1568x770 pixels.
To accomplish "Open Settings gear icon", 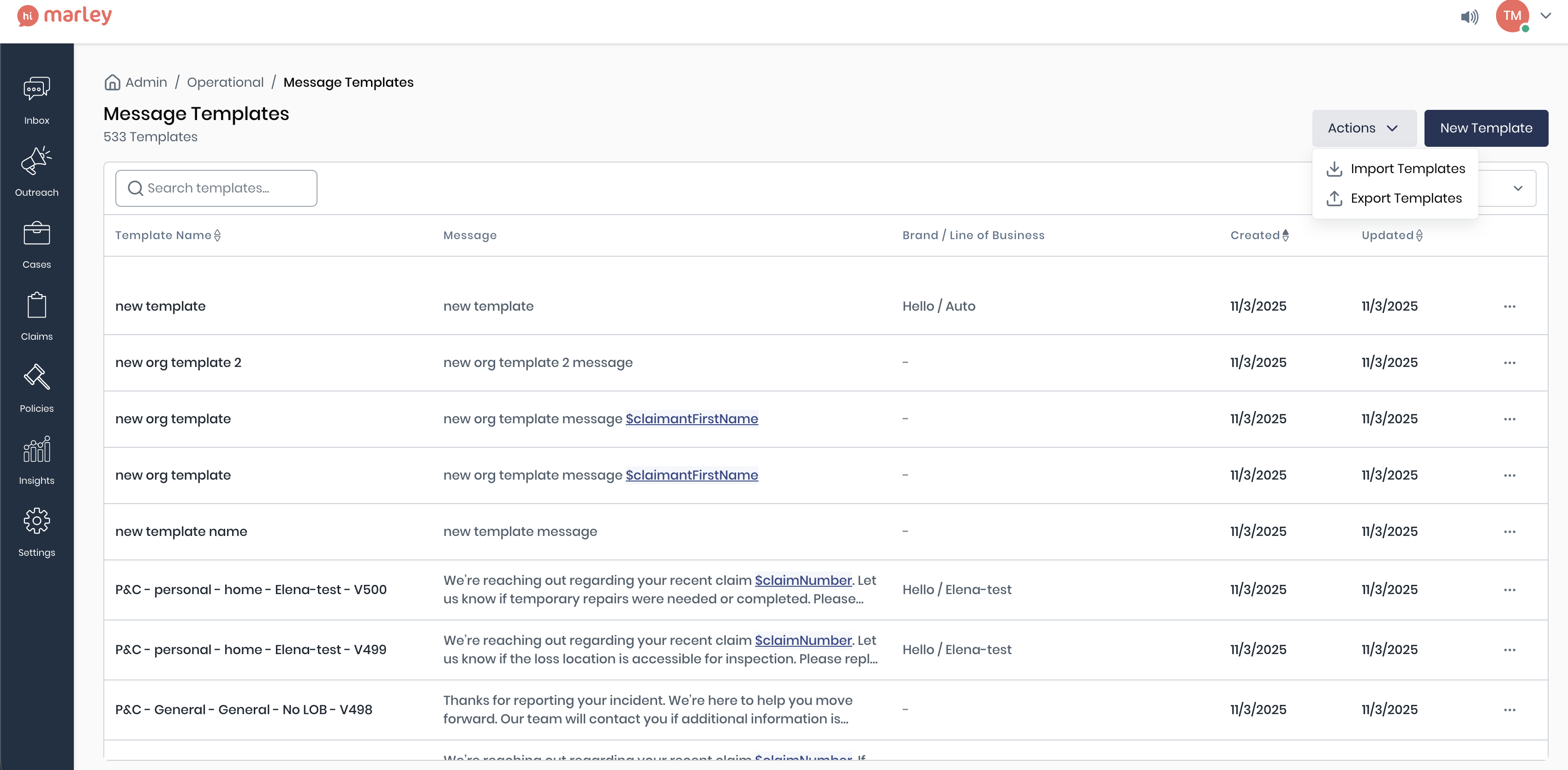I will point(36,522).
